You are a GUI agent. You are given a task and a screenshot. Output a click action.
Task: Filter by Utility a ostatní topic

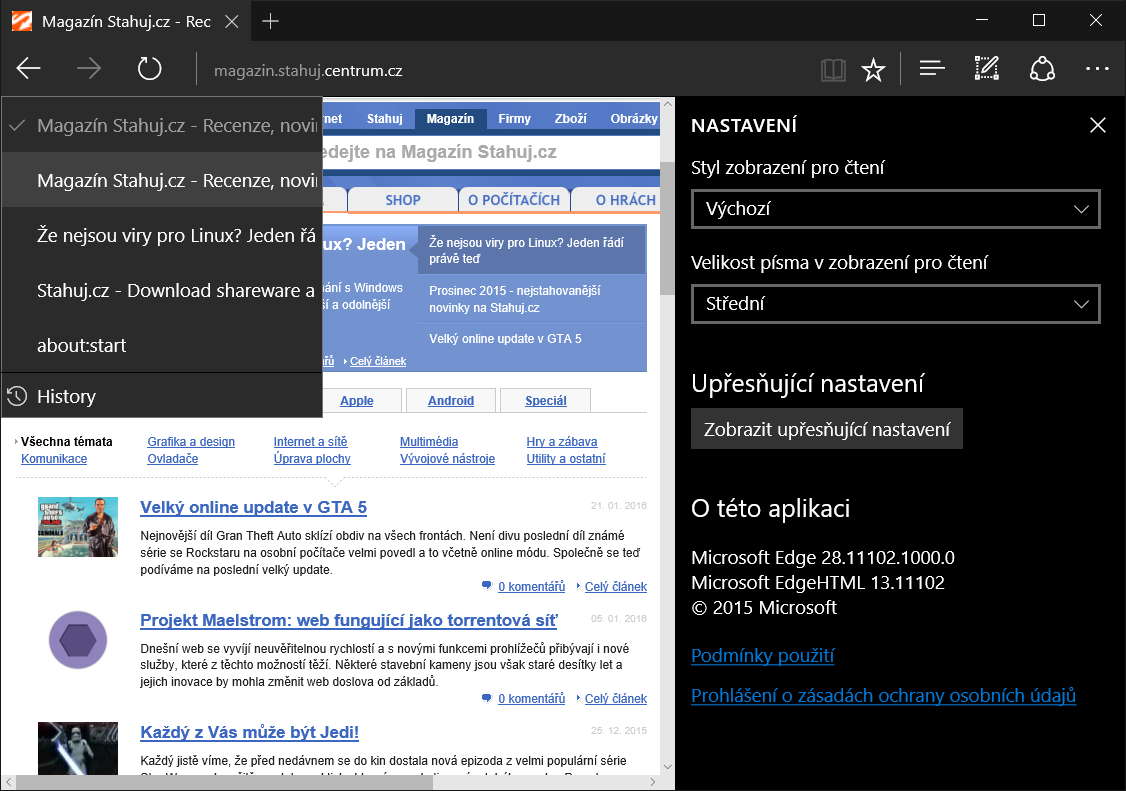pos(566,458)
